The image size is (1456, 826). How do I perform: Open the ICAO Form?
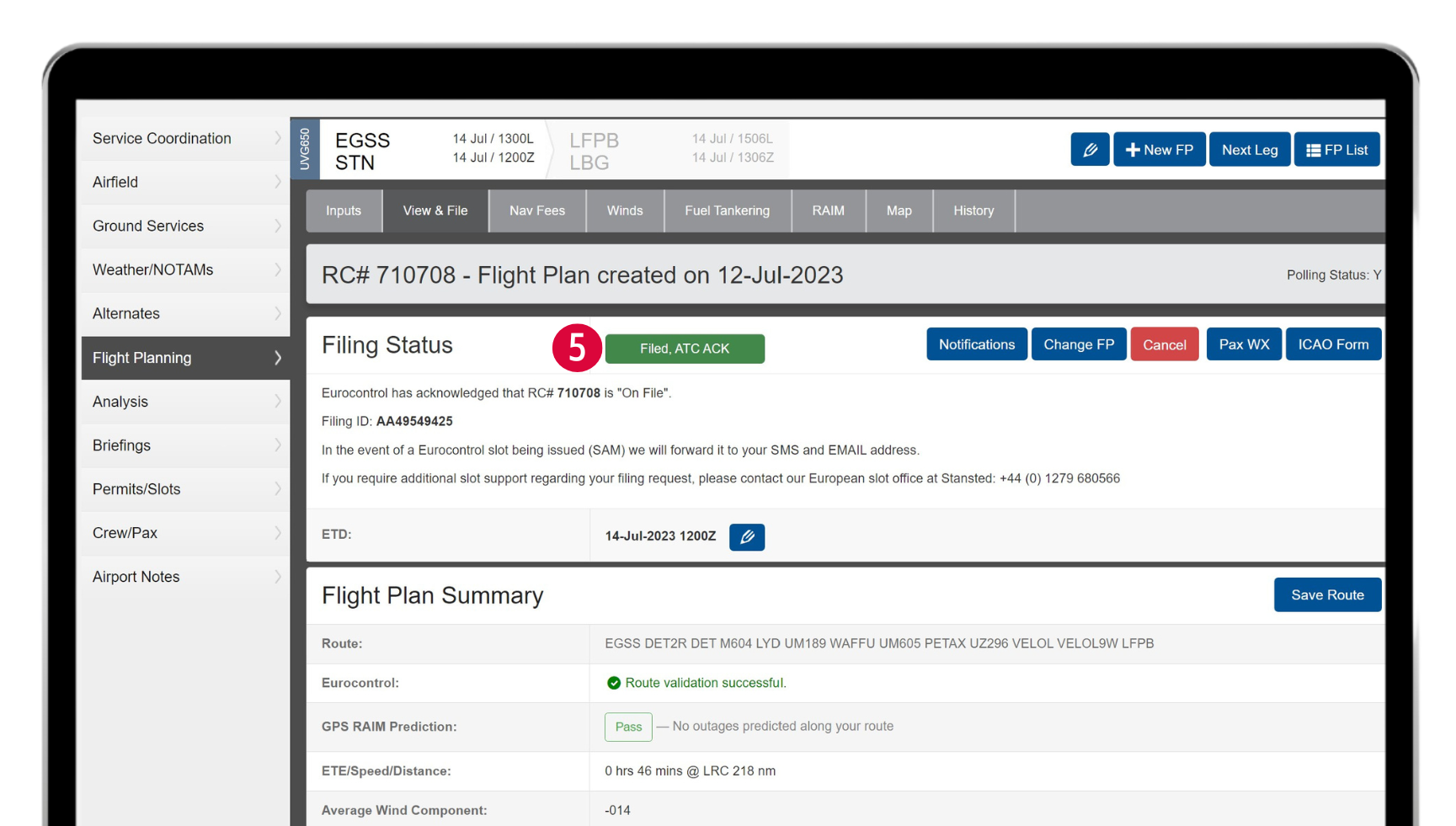pyautogui.click(x=1333, y=344)
